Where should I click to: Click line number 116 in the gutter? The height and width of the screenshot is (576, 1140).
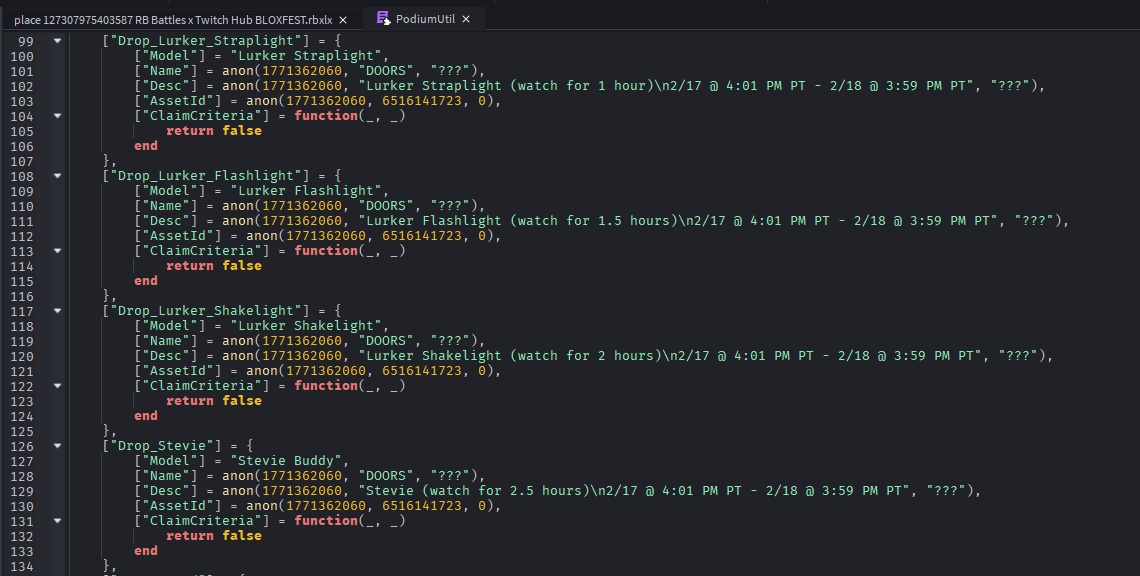click(22, 296)
